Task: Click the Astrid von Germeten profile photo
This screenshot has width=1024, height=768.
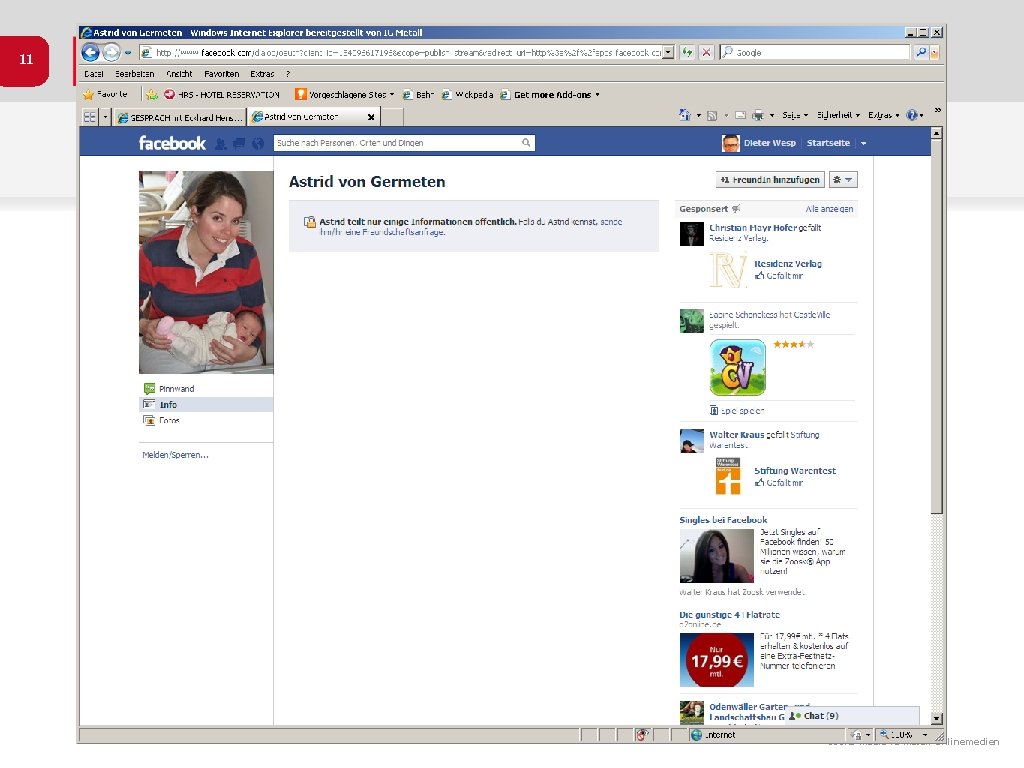Action: point(206,272)
